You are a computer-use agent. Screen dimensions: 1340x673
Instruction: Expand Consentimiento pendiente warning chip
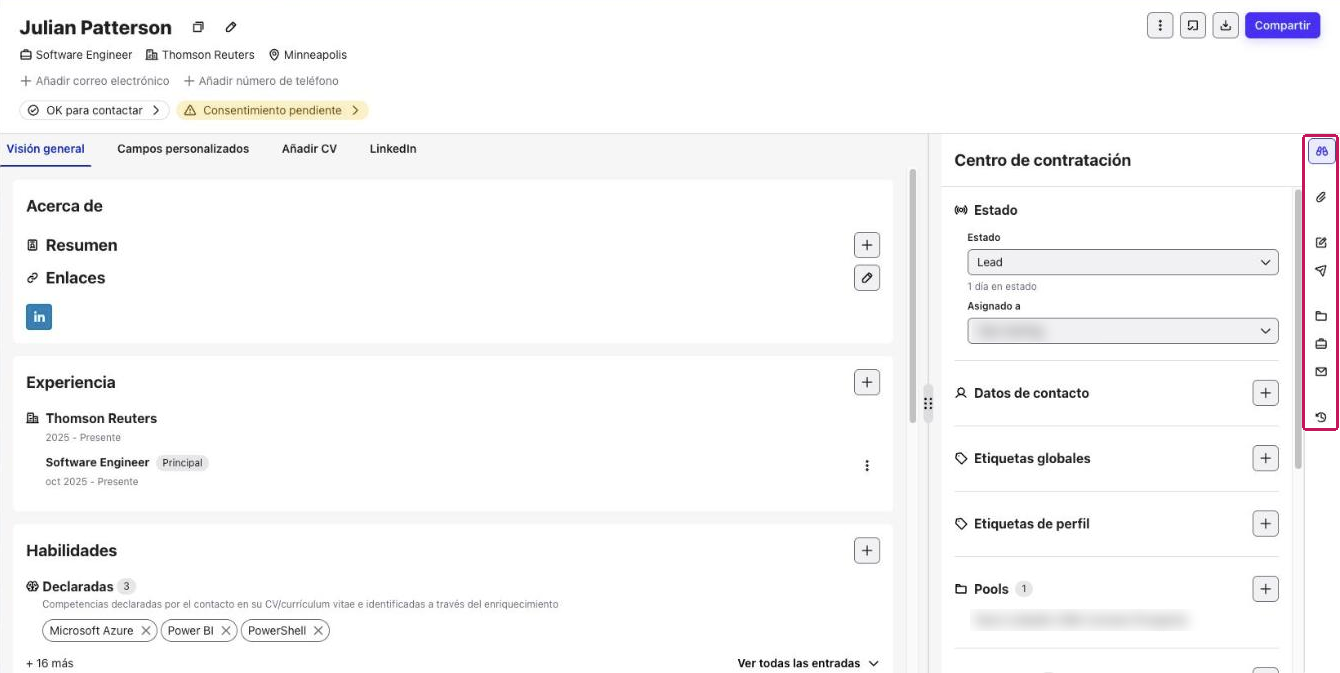[273, 110]
